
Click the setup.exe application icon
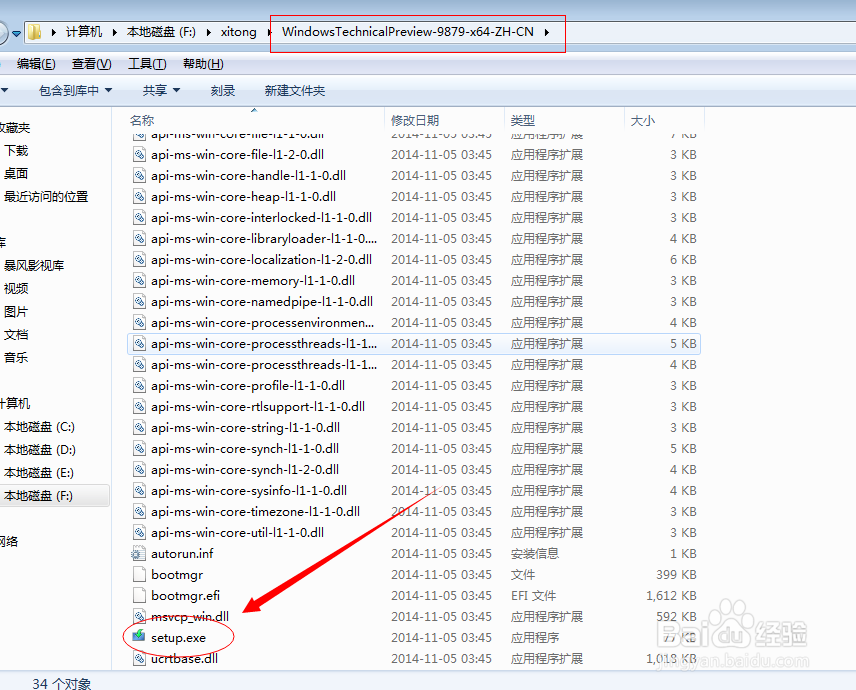point(139,637)
